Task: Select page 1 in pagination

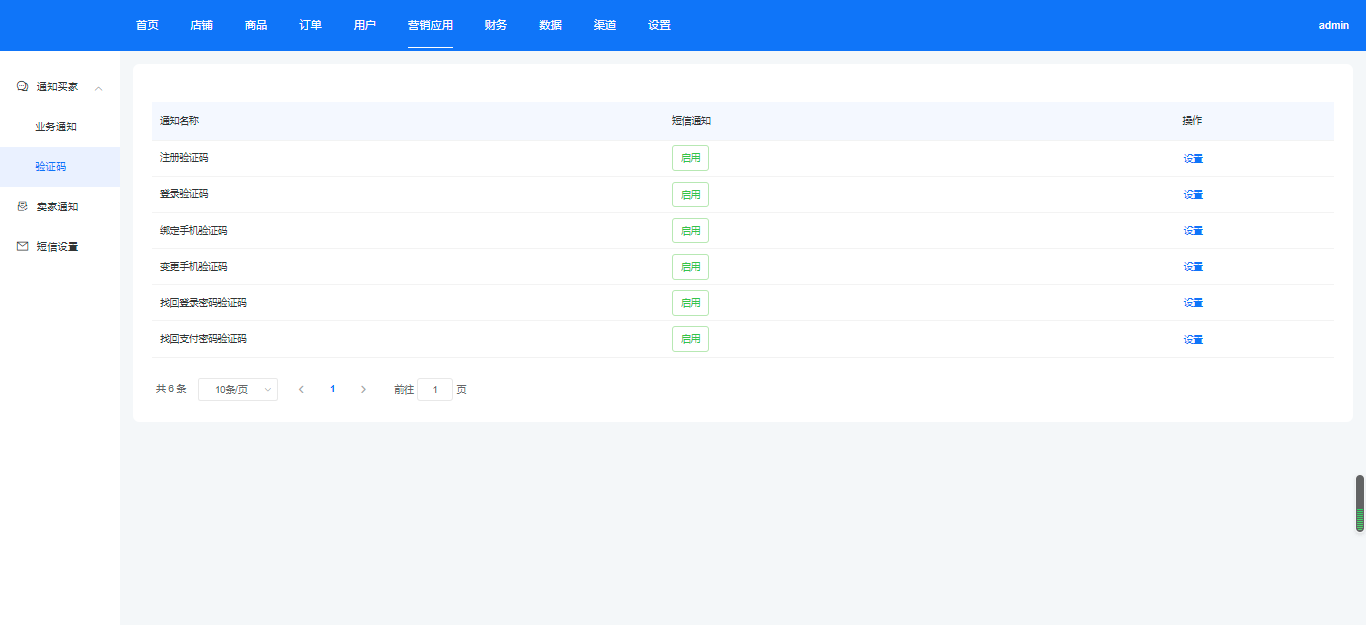Action: click(332, 389)
